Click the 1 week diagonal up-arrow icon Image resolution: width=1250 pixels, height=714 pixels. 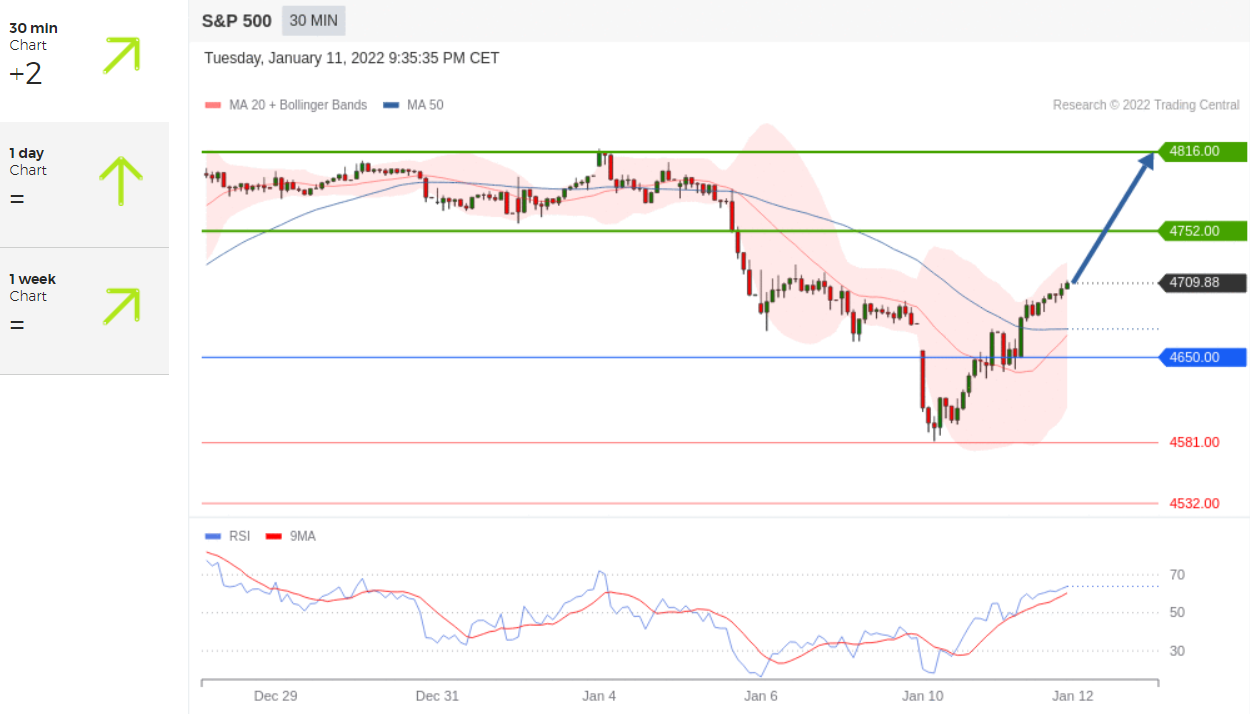tap(121, 306)
